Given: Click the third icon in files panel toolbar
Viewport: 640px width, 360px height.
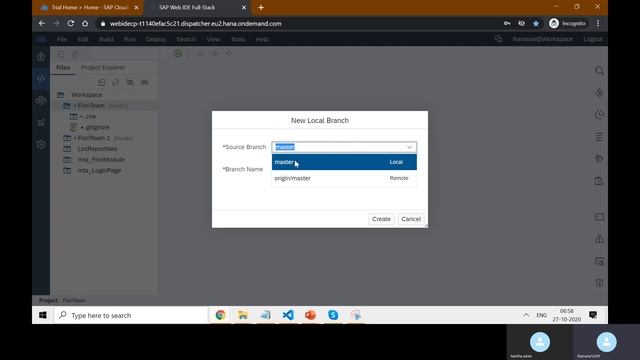Looking at the screenshot, I should pos(130,82).
